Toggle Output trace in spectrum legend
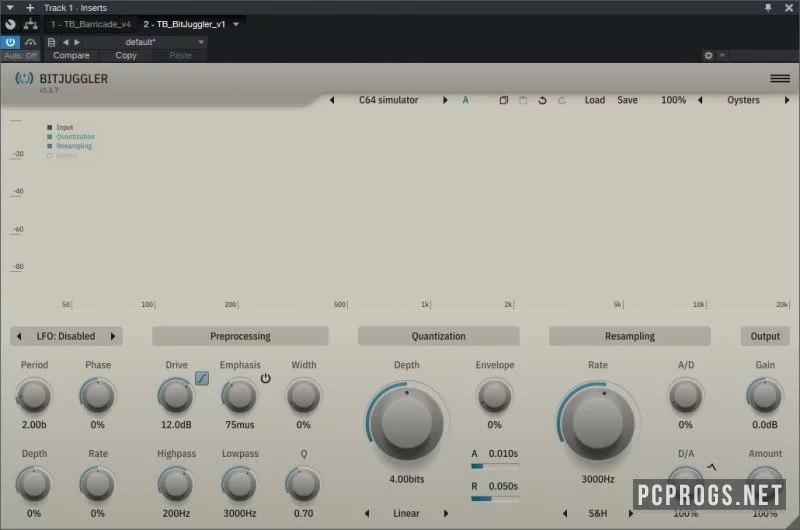This screenshot has width=800, height=530. point(62,155)
